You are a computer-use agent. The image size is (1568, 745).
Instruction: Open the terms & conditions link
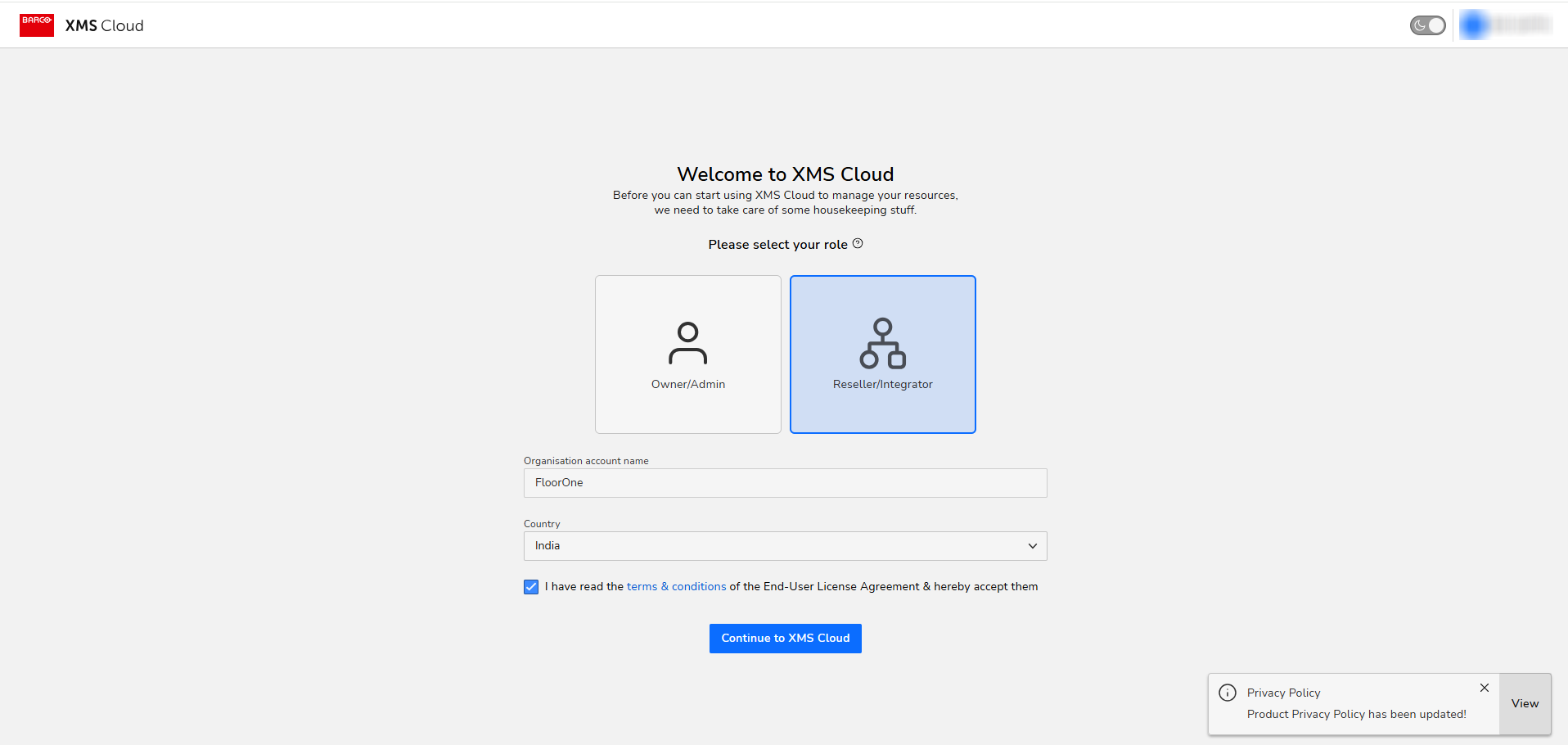(676, 586)
